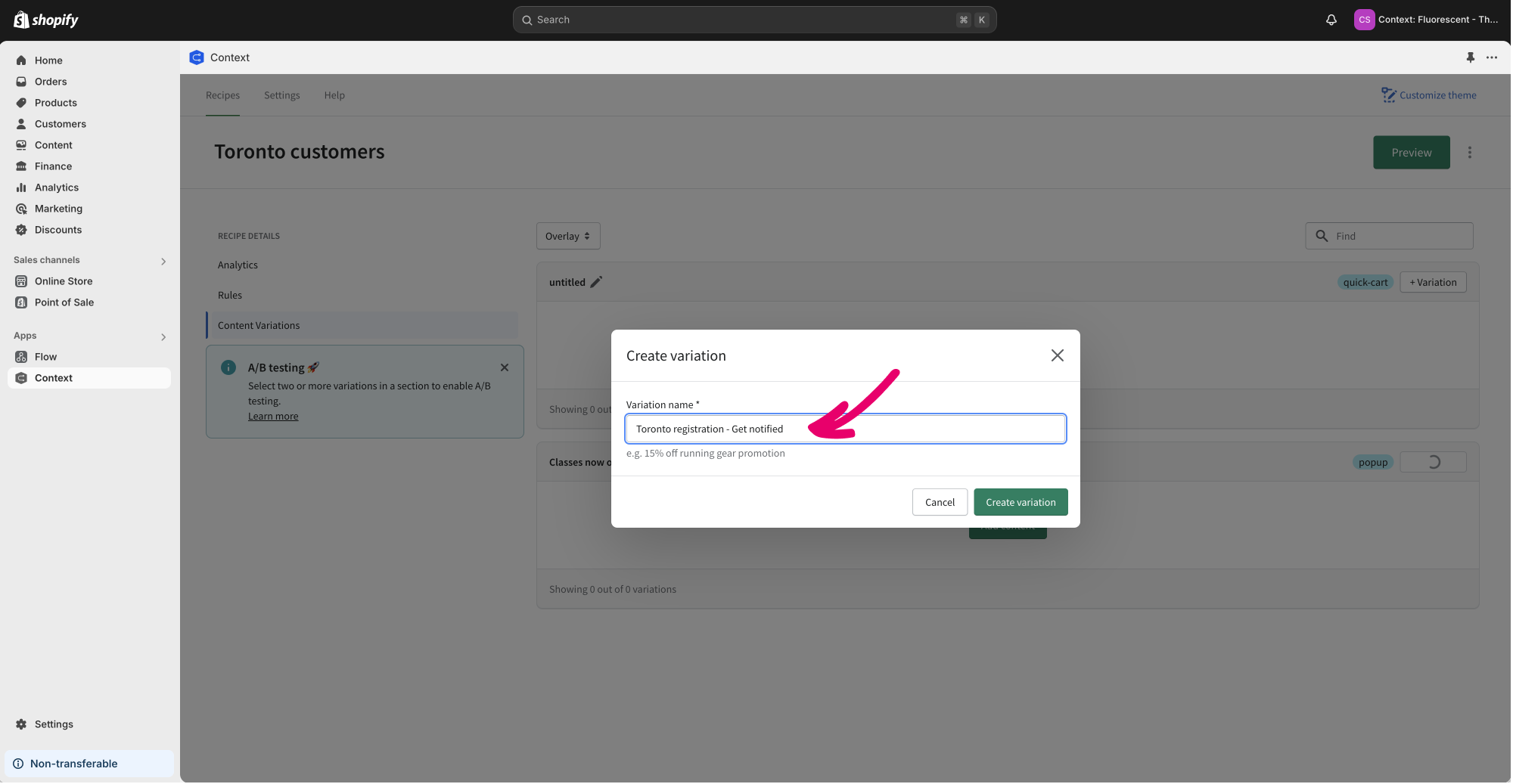Open the Learn more link
Screen dimensions: 1513x784
tap(273, 417)
